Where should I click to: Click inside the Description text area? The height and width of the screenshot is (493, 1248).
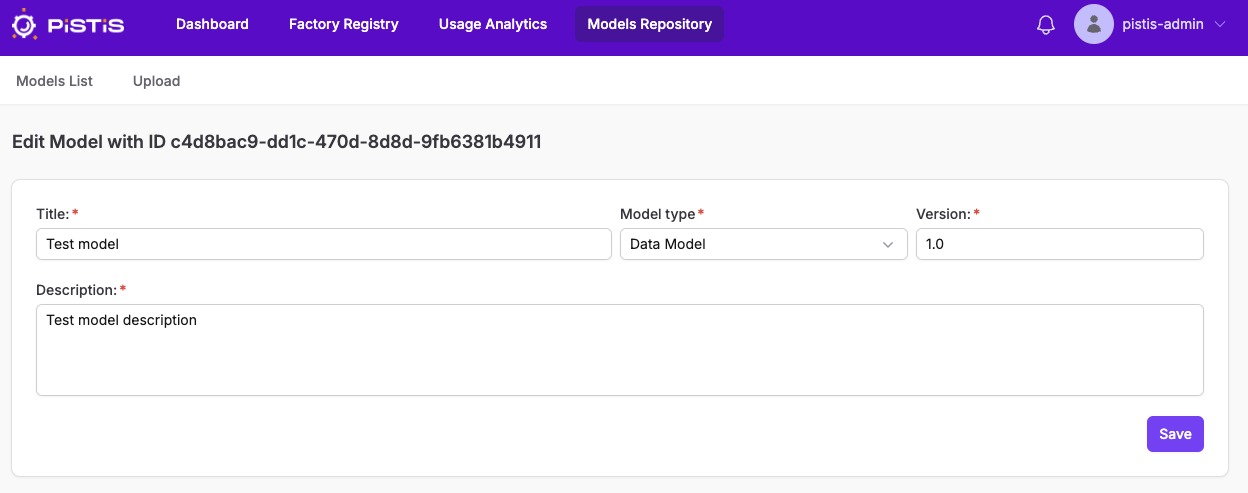(620, 350)
